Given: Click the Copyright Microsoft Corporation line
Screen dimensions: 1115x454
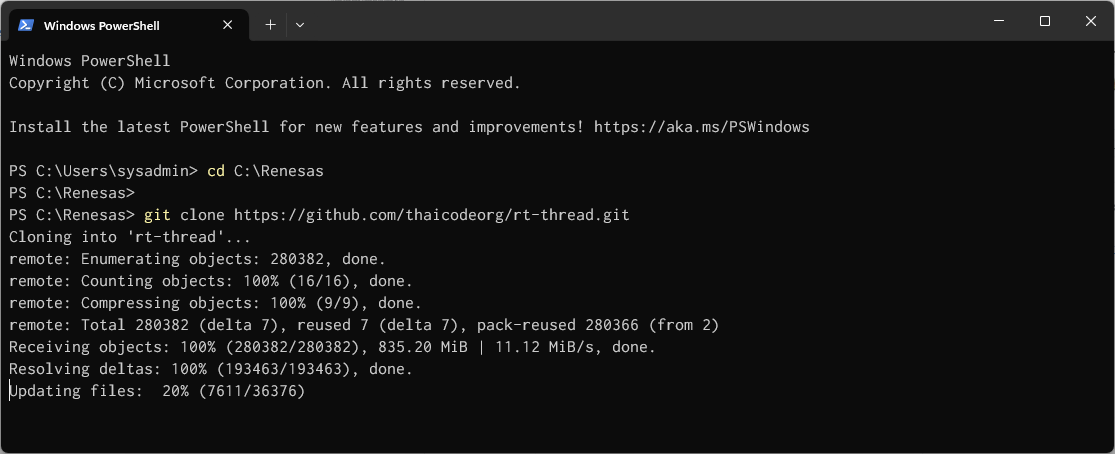Looking at the screenshot, I should pyautogui.click(x=264, y=83).
